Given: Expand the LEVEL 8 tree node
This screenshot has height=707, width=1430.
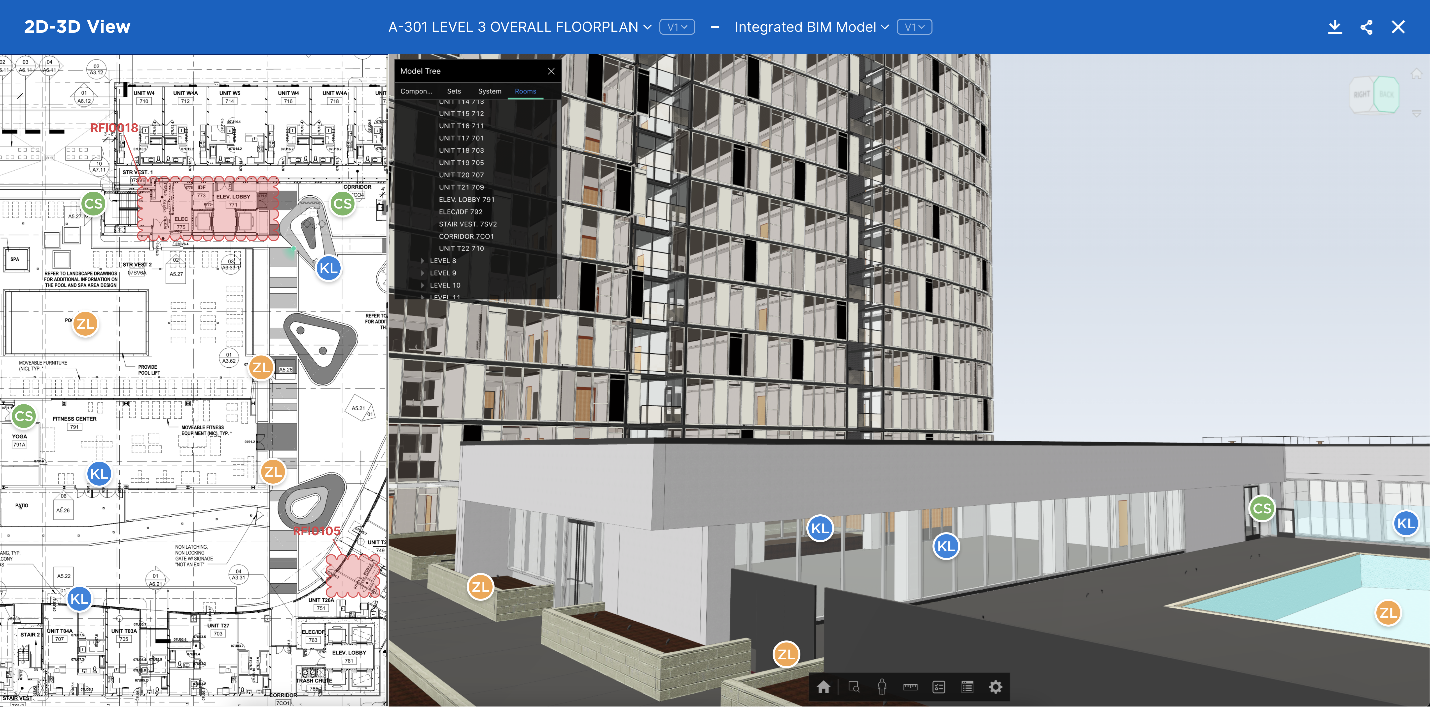Looking at the screenshot, I should click(424, 260).
